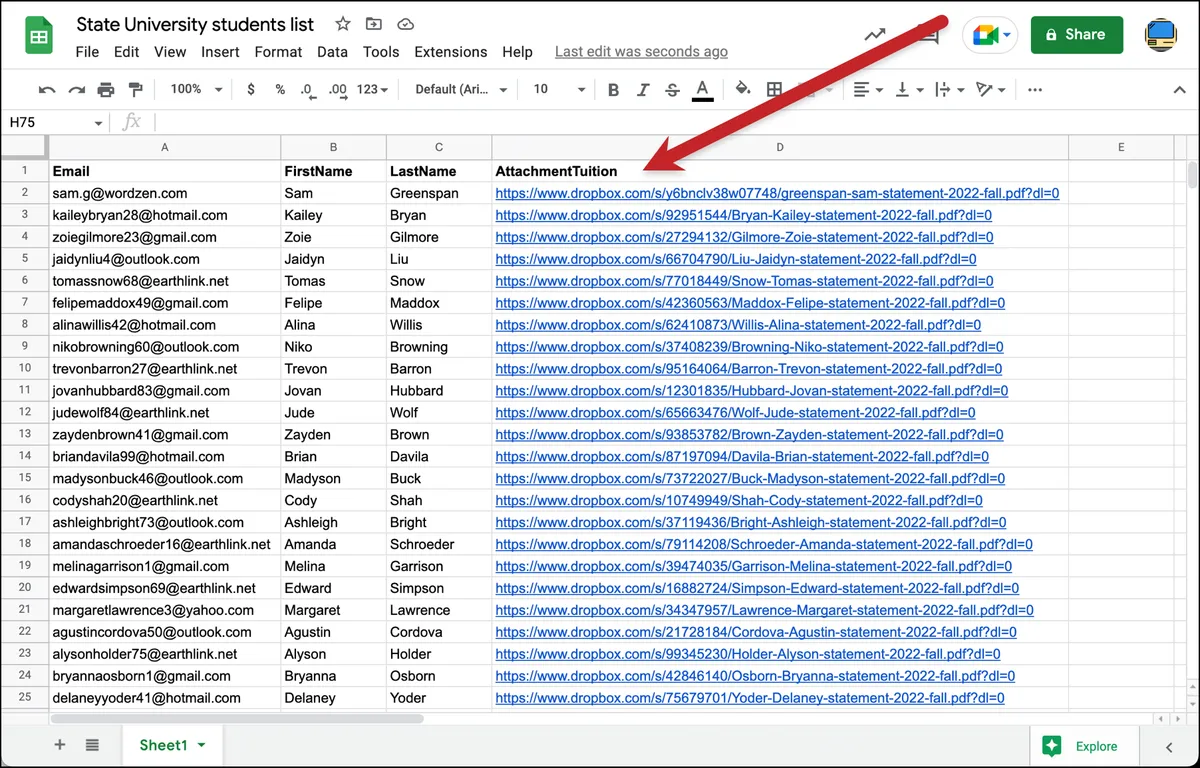Activate the paint format tool
The image size is (1200, 768).
pyautogui.click(x=135, y=89)
